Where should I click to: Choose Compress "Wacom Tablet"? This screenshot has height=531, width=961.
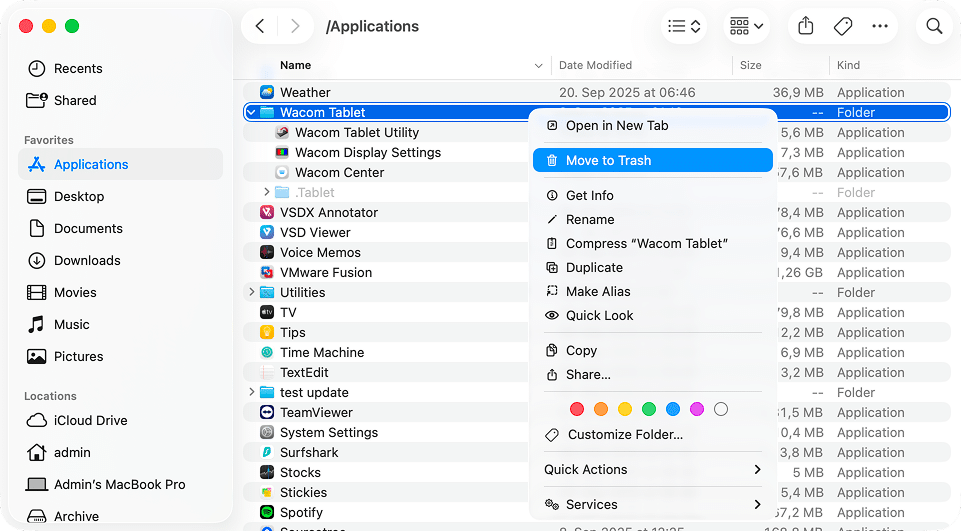[x=653, y=243]
